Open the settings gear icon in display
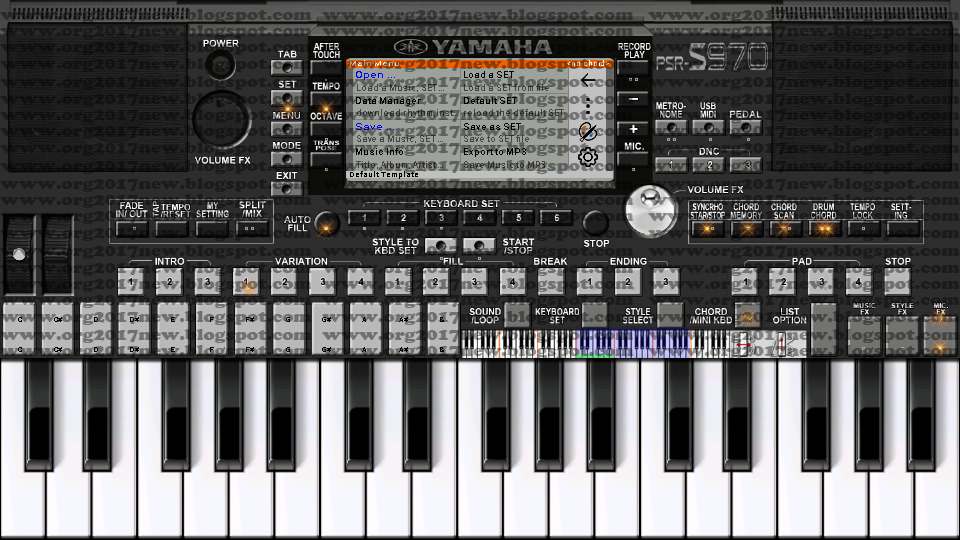Image resolution: width=960 pixels, height=540 pixels. (588, 157)
